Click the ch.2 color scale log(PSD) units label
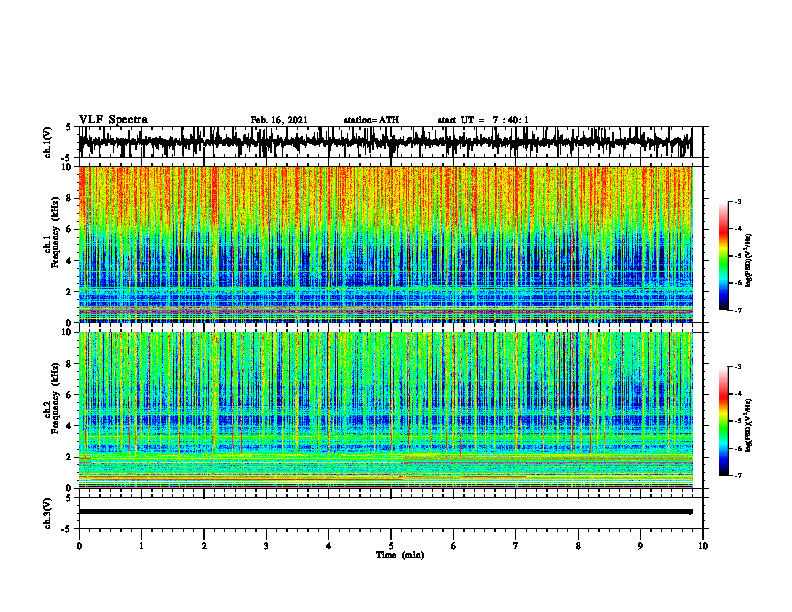The height and width of the screenshot is (612, 792). pyautogui.click(x=749, y=424)
